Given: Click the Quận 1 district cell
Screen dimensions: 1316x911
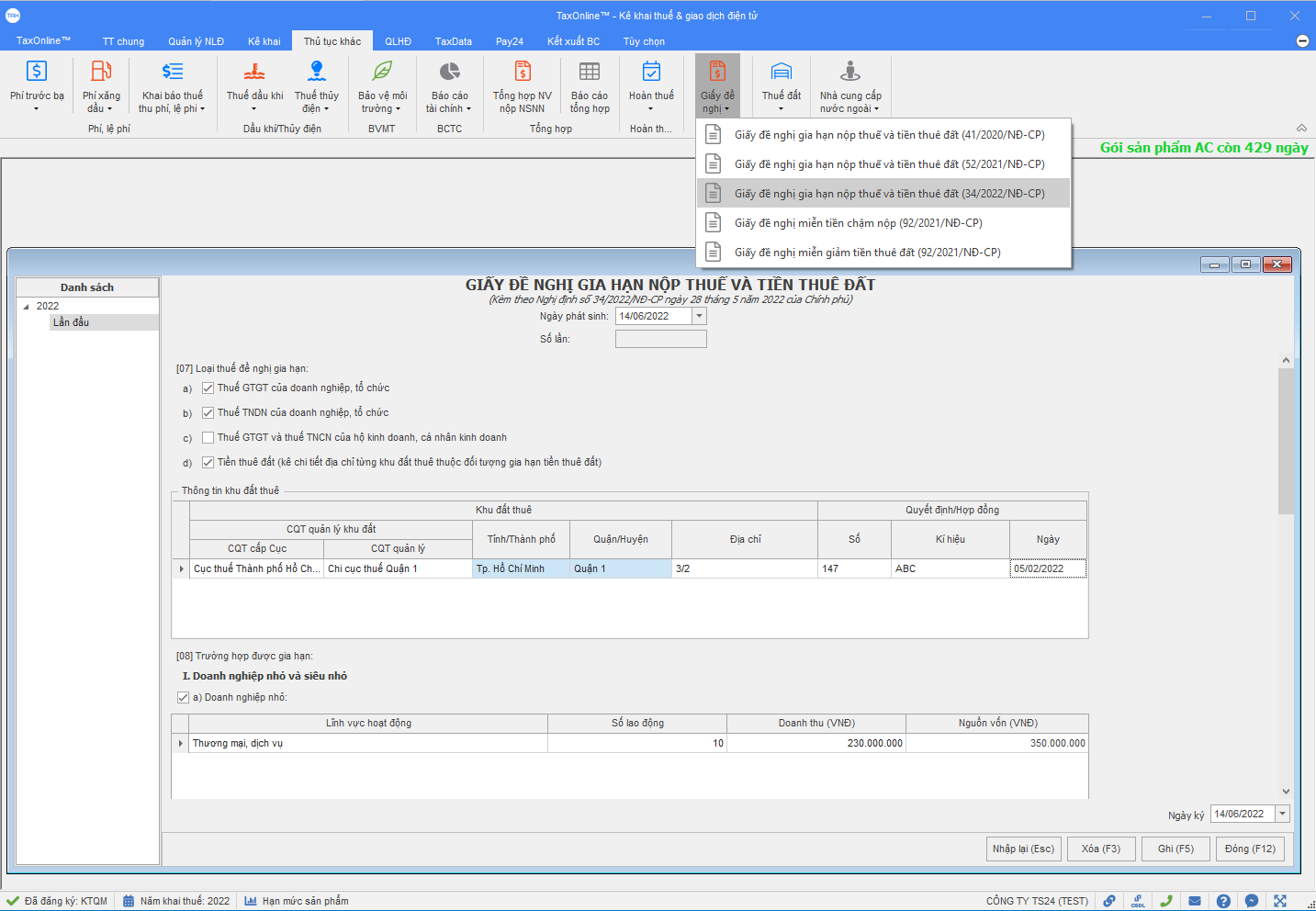Looking at the screenshot, I should [621, 569].
